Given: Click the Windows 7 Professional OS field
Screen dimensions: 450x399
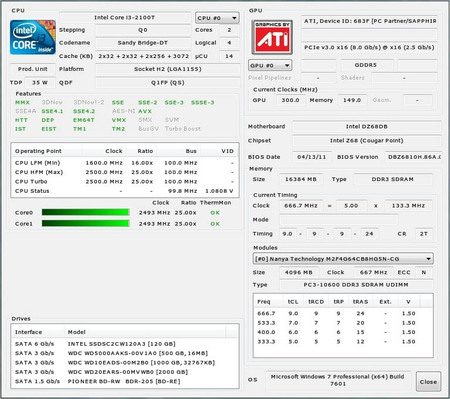Looking at the screenshot, I should coord(338,380).
